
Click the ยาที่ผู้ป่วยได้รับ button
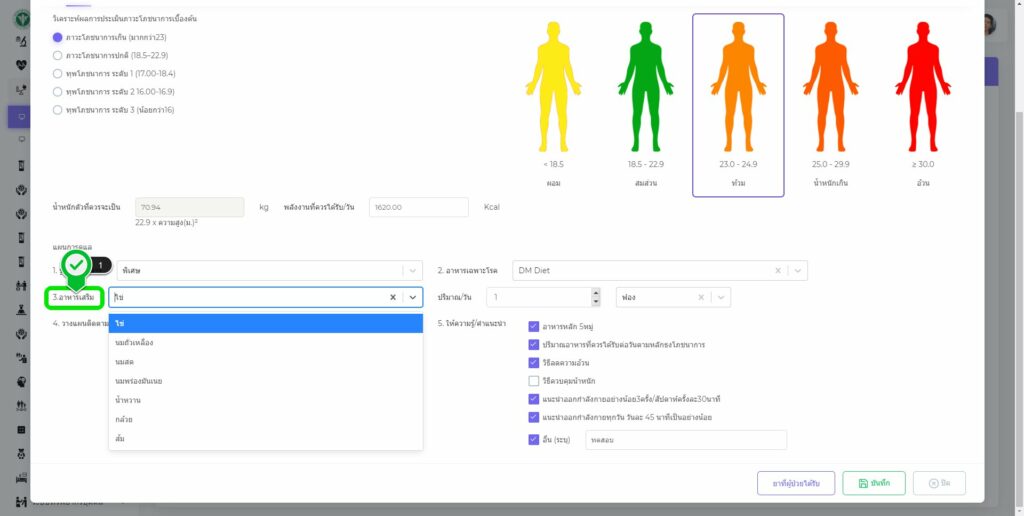click(795, 483)
